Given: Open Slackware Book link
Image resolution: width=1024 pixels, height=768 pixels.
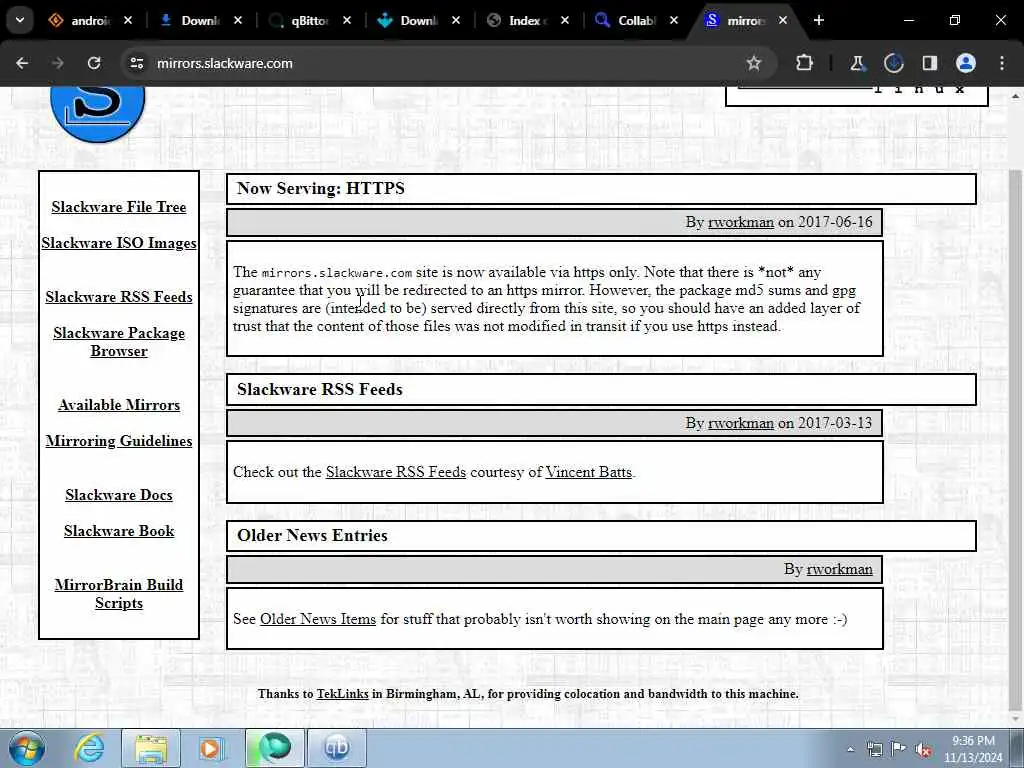Looking at the screenshot, I should [119, 531].
